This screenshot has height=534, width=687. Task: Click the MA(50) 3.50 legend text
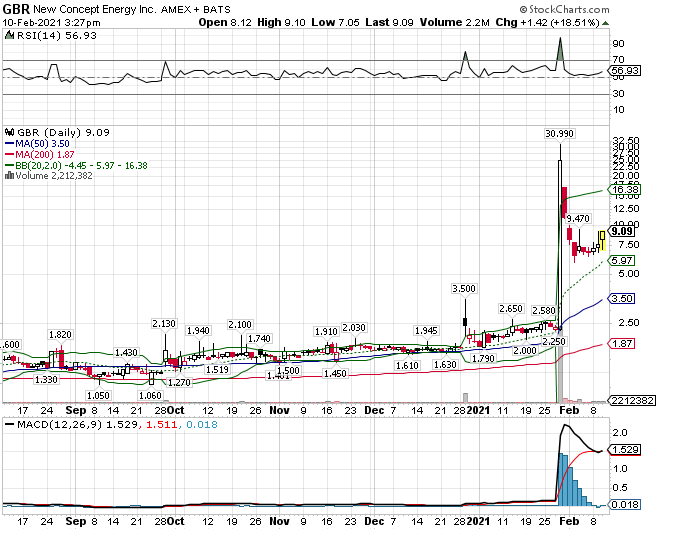click(42, 144)
